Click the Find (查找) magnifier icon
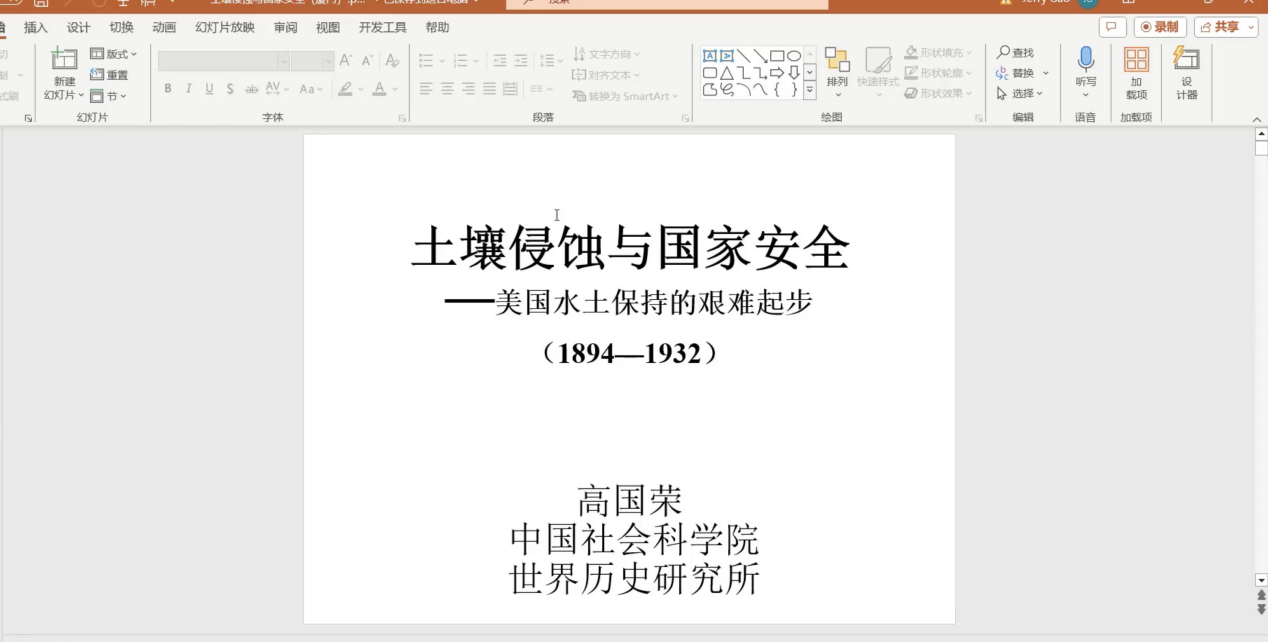Image resolution: width=1268 pixels, height=642 pixels. (x=1003, y=53)
